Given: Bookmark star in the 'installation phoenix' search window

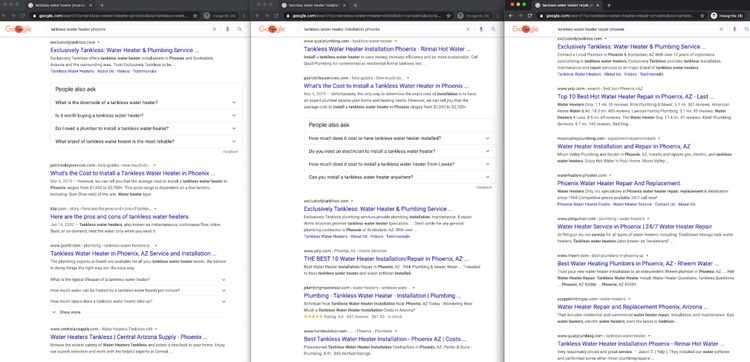Looking at the screenshot, I should pyautogui.click(x=449, y=16).
